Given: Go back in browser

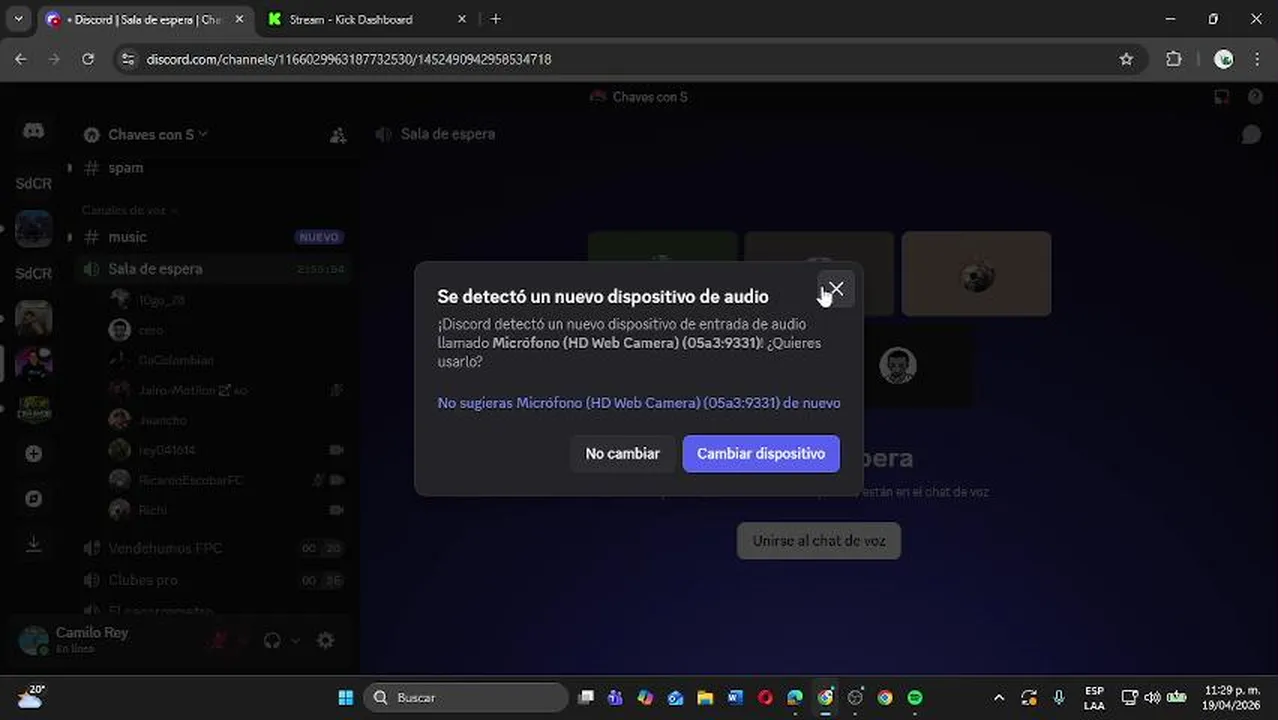Looking at the screenshot, I should (x=21, y=59).
